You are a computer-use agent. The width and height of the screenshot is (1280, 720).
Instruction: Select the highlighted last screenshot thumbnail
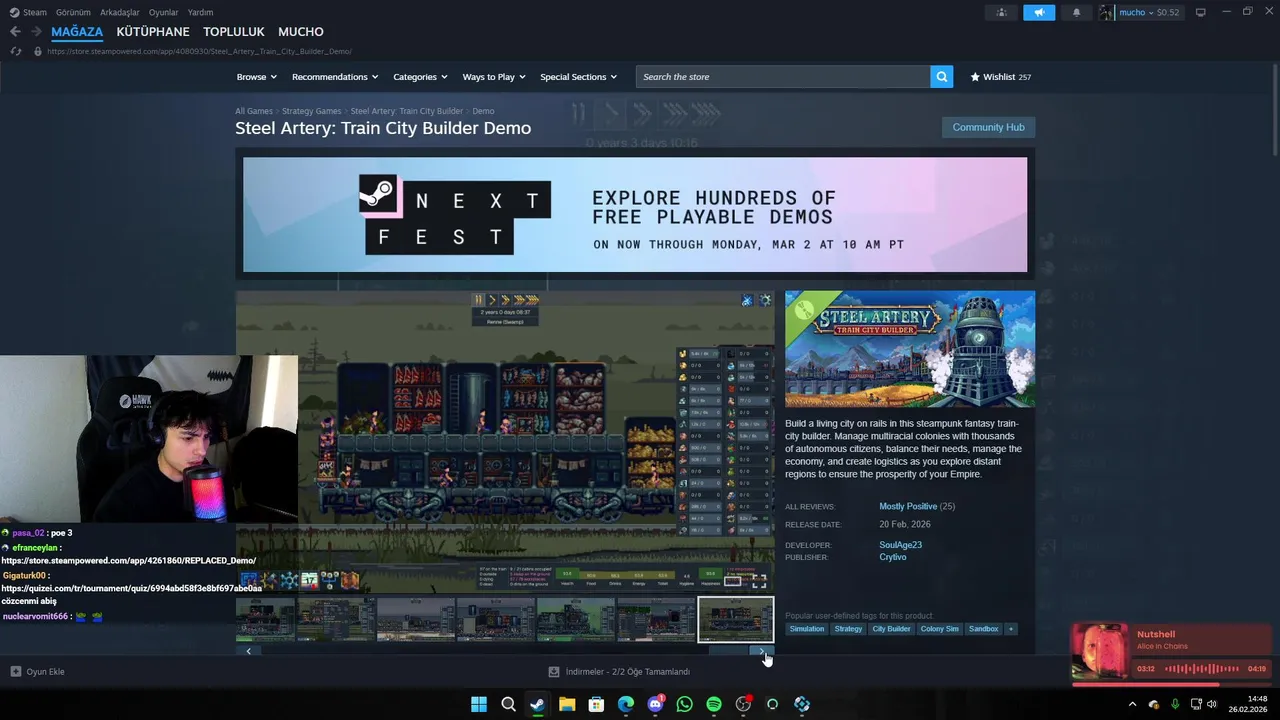point(735,619)
